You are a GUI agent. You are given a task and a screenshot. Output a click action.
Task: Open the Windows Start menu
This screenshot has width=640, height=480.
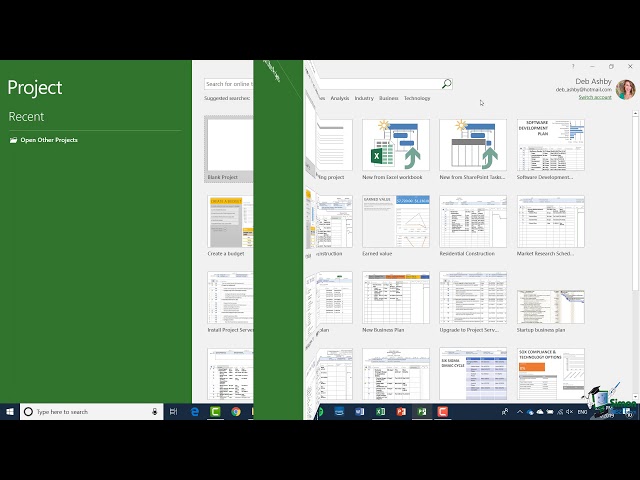[x=10, y=411]
